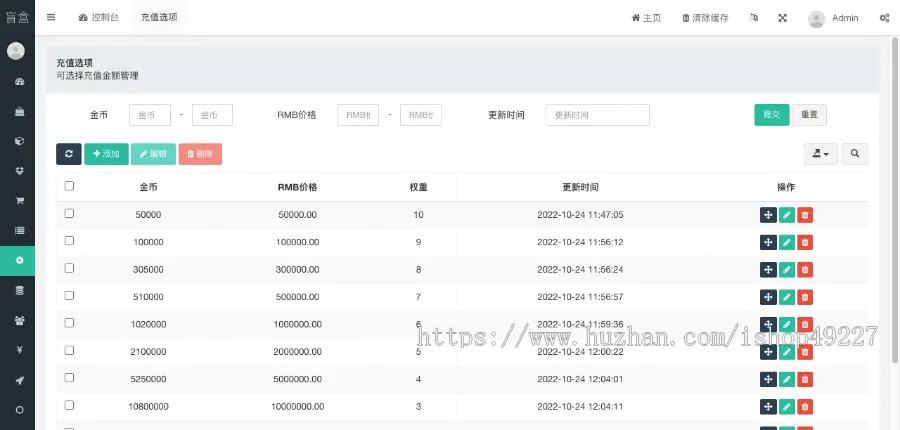Click the green 提交 button

tap(771, 115)
